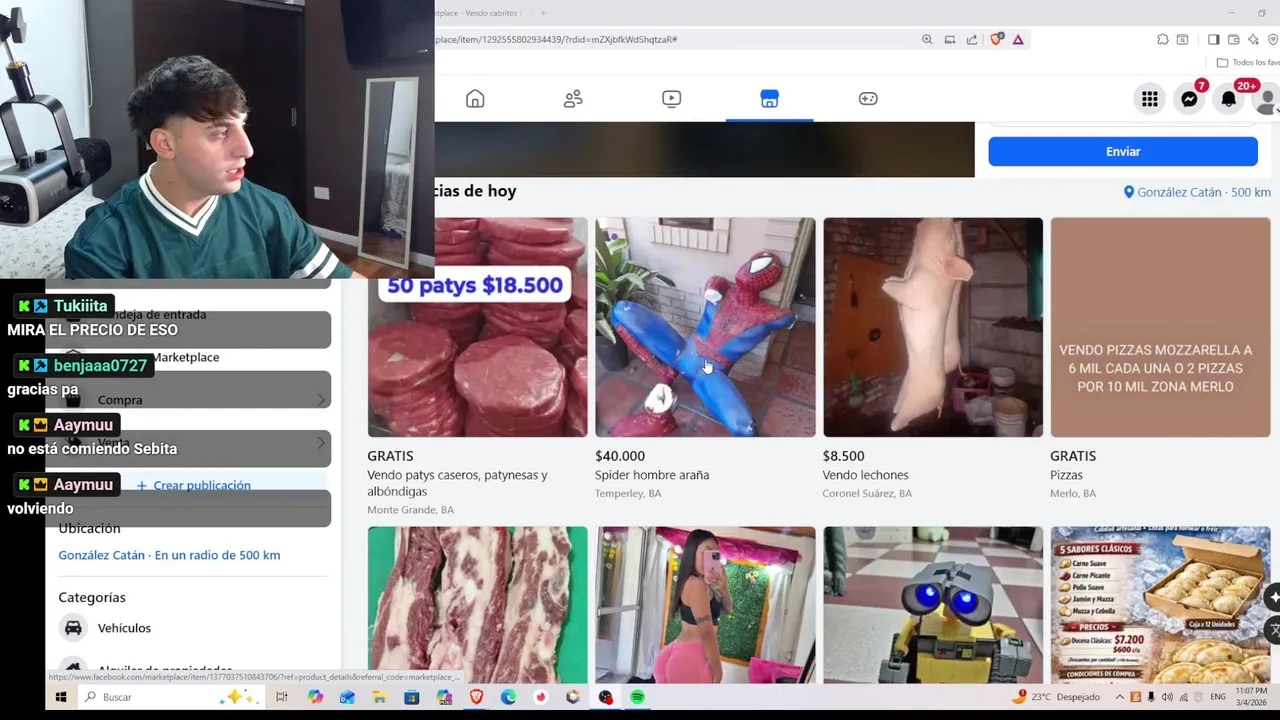Click the volume speaker tray icon

tap(1167, 697)
